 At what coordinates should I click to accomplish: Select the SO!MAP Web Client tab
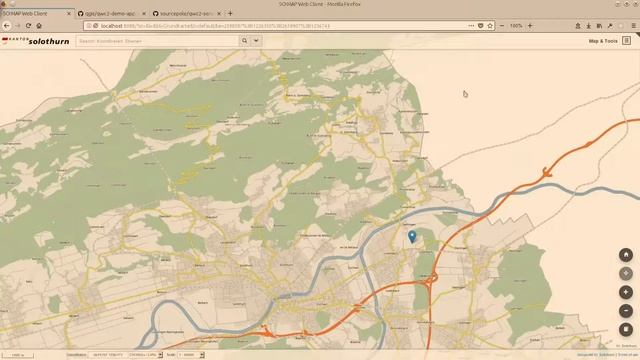(37, 13)
